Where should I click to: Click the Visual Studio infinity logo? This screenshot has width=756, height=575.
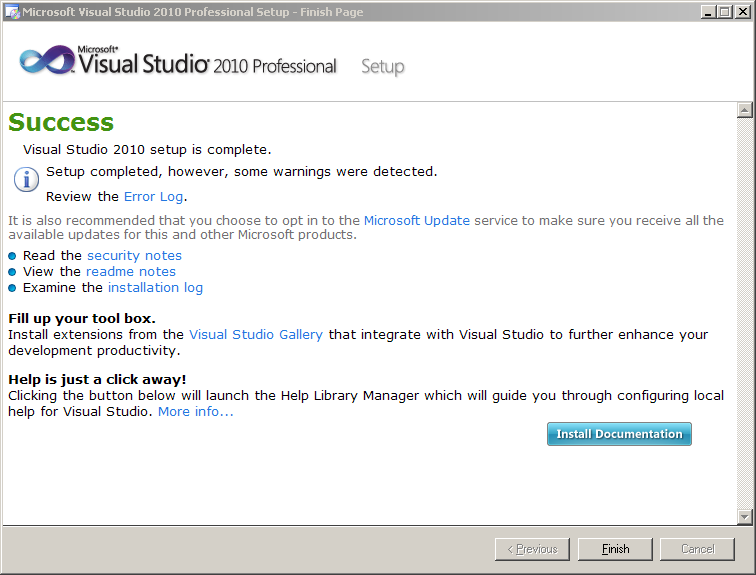point(47,61)
